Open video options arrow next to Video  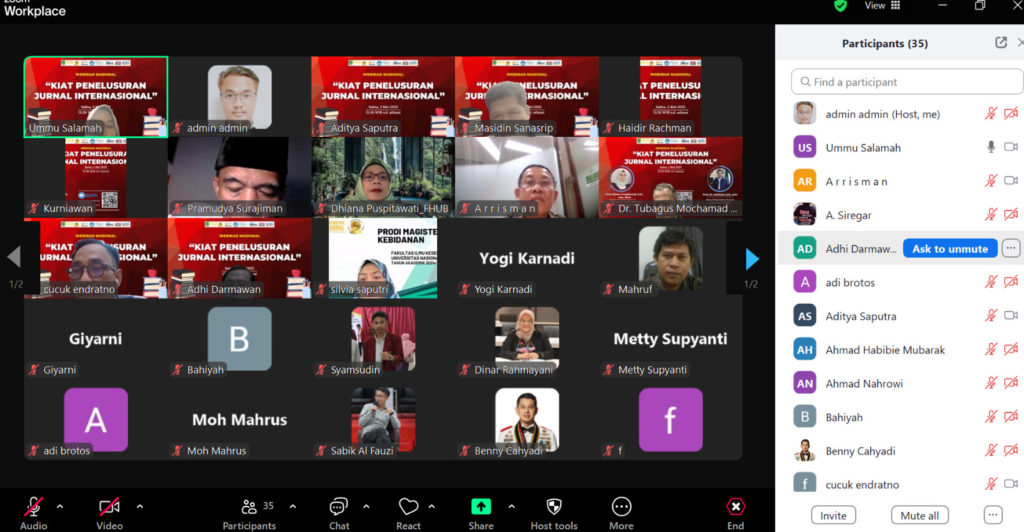pos(140,507)
